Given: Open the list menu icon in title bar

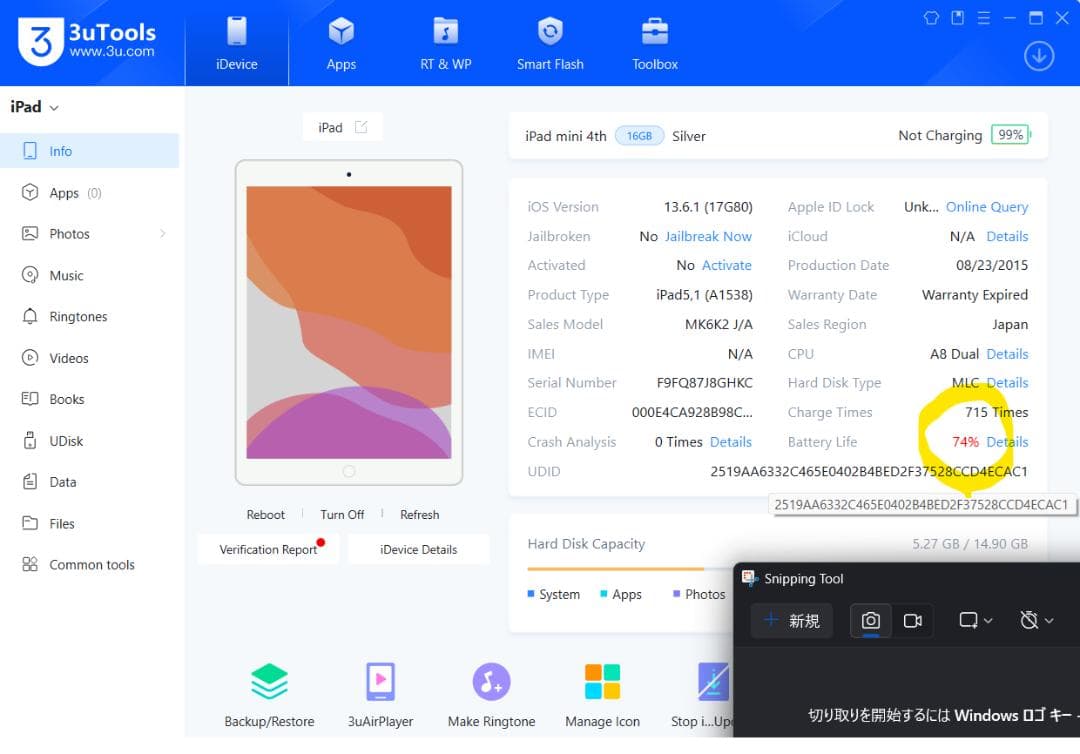Looking at the screenshot, I should [984, 18].
